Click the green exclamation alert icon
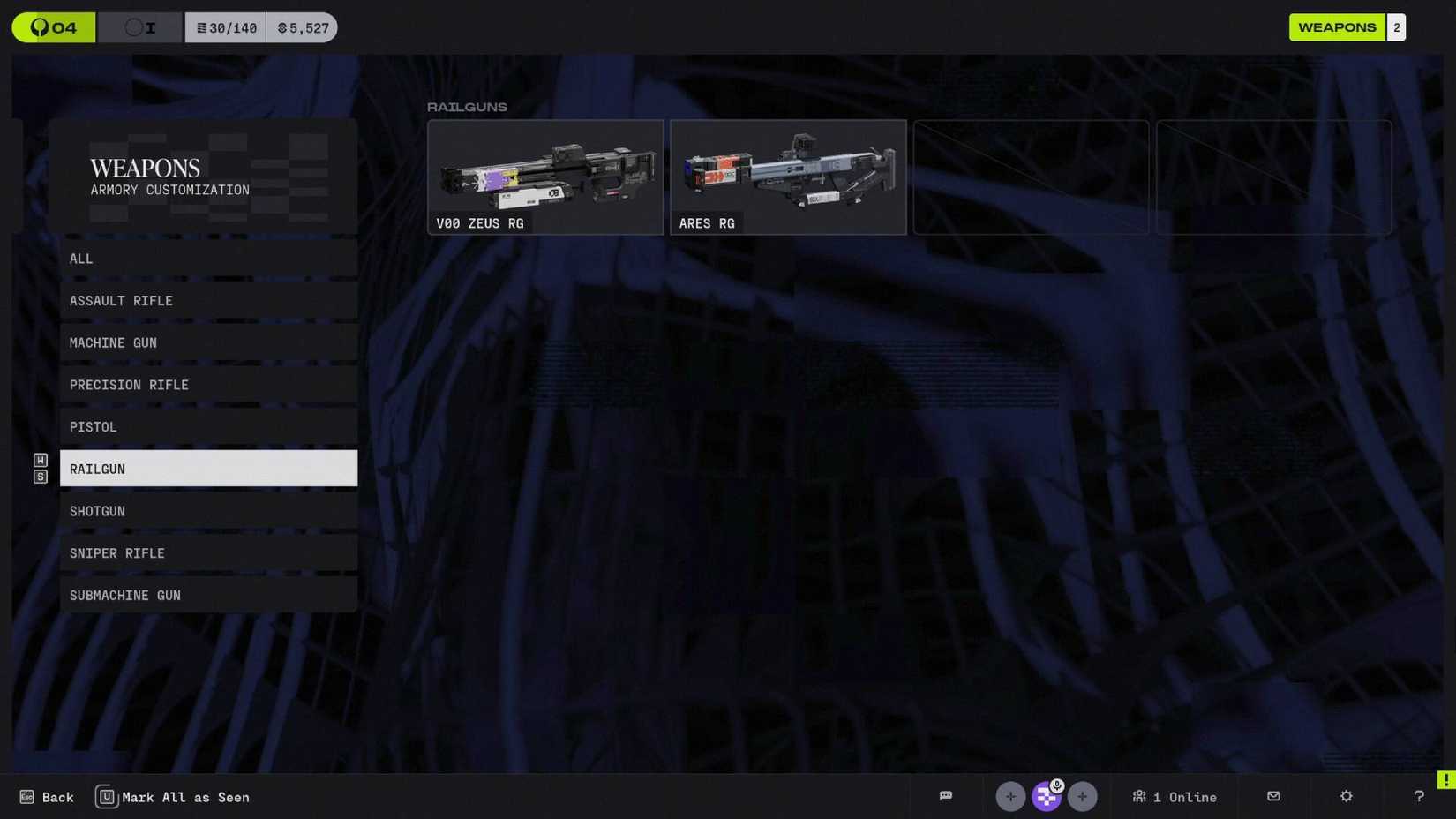The height and width of the screenshot is (819, 1456). 1445,779
